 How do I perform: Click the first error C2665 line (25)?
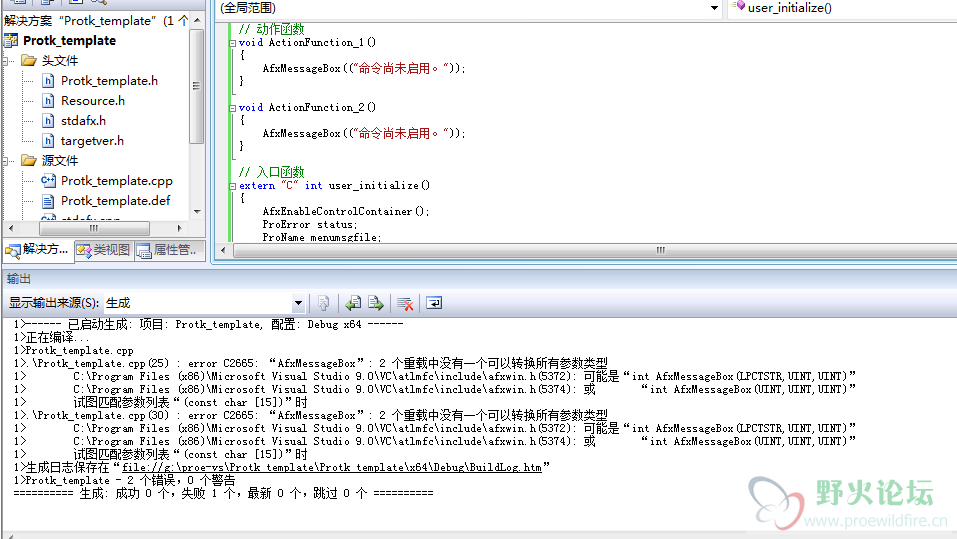(311, 364)
